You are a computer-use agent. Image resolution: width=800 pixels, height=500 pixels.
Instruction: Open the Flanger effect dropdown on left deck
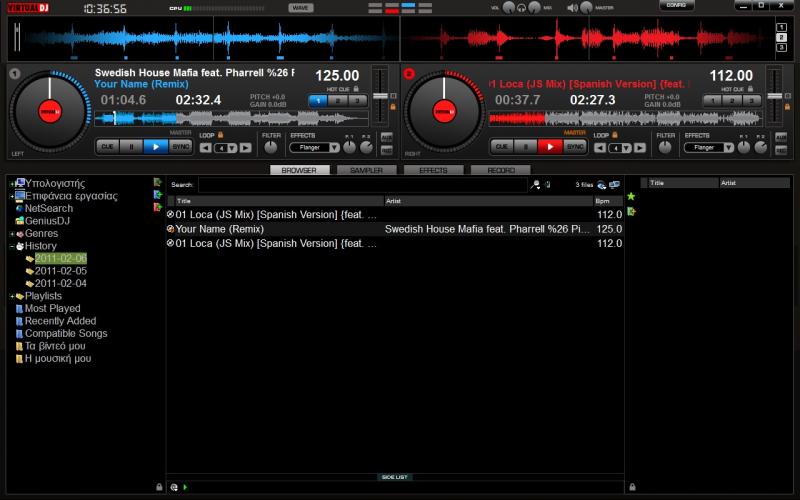click(x=334, y=148)
